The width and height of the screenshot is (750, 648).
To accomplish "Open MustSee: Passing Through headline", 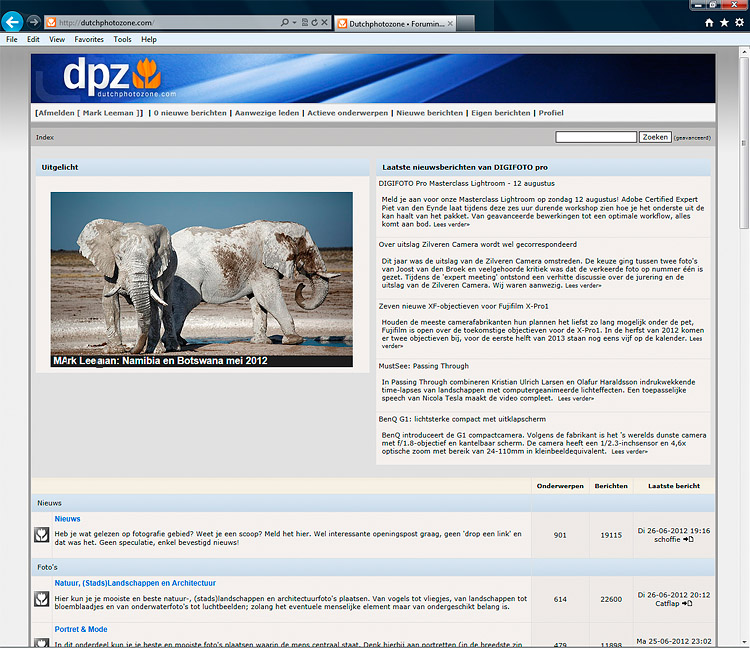I will [x=424, y=366].
